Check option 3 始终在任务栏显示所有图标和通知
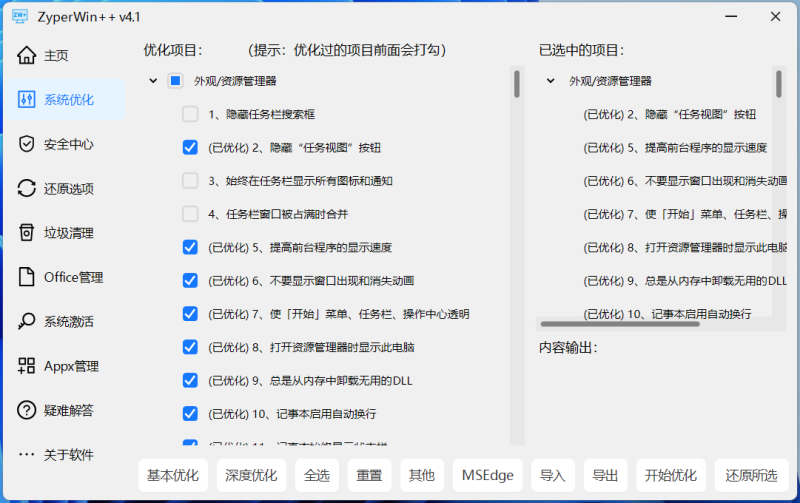 pos(190,181)
